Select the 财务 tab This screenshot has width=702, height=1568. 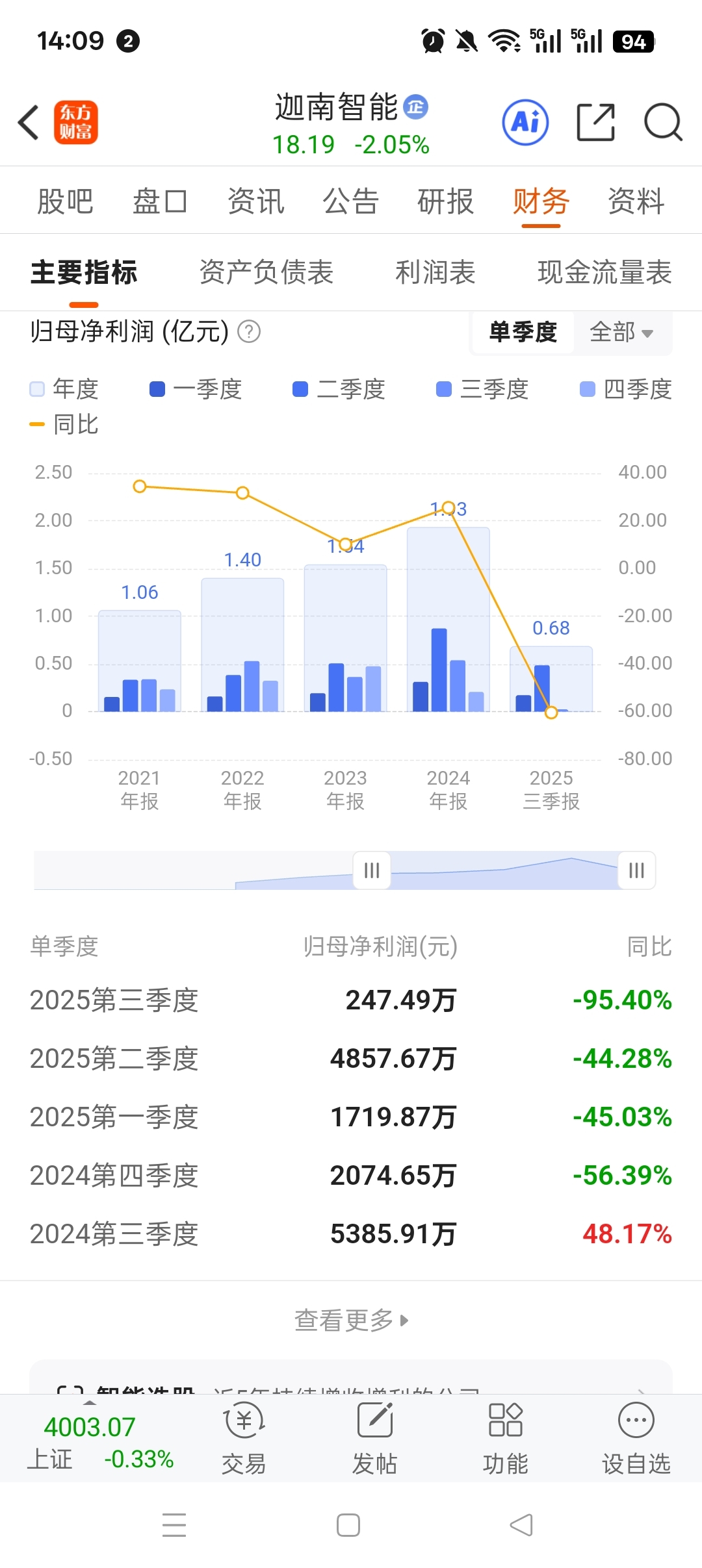point(541,201)
